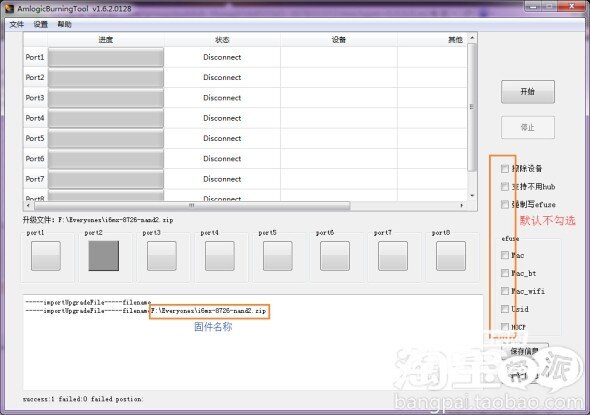
Task: Open the 帮助 menu
Action: (64, 24)
